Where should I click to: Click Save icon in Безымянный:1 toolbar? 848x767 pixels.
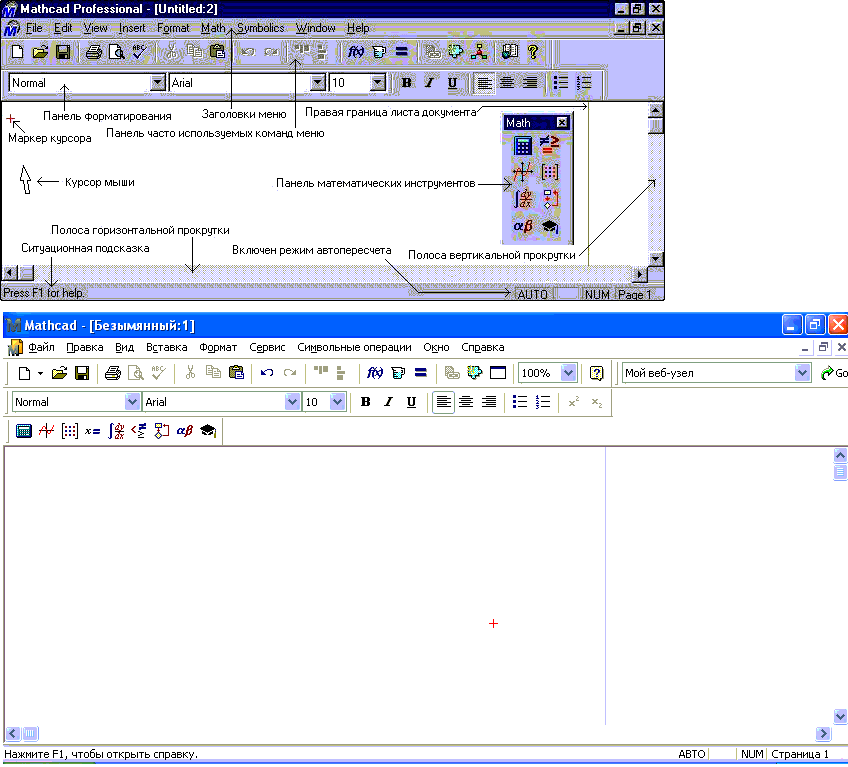[82, 373]
